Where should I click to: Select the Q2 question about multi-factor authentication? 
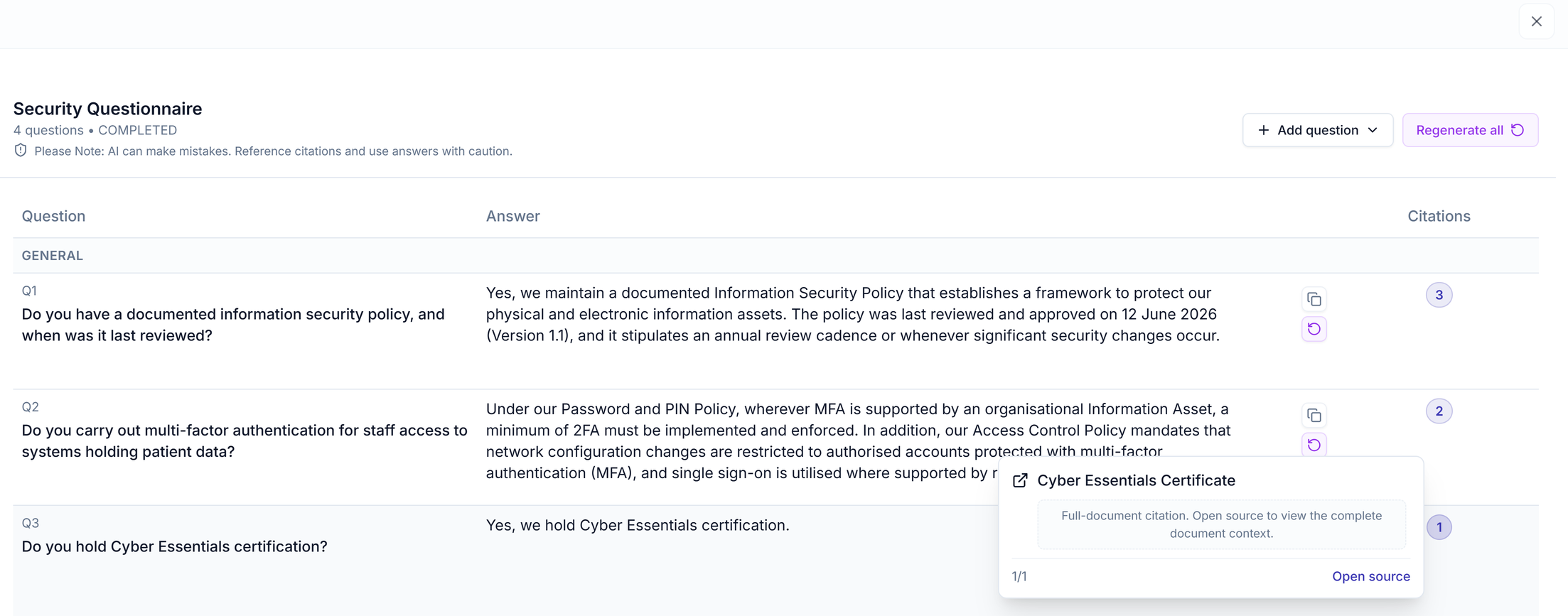(245, 441)
